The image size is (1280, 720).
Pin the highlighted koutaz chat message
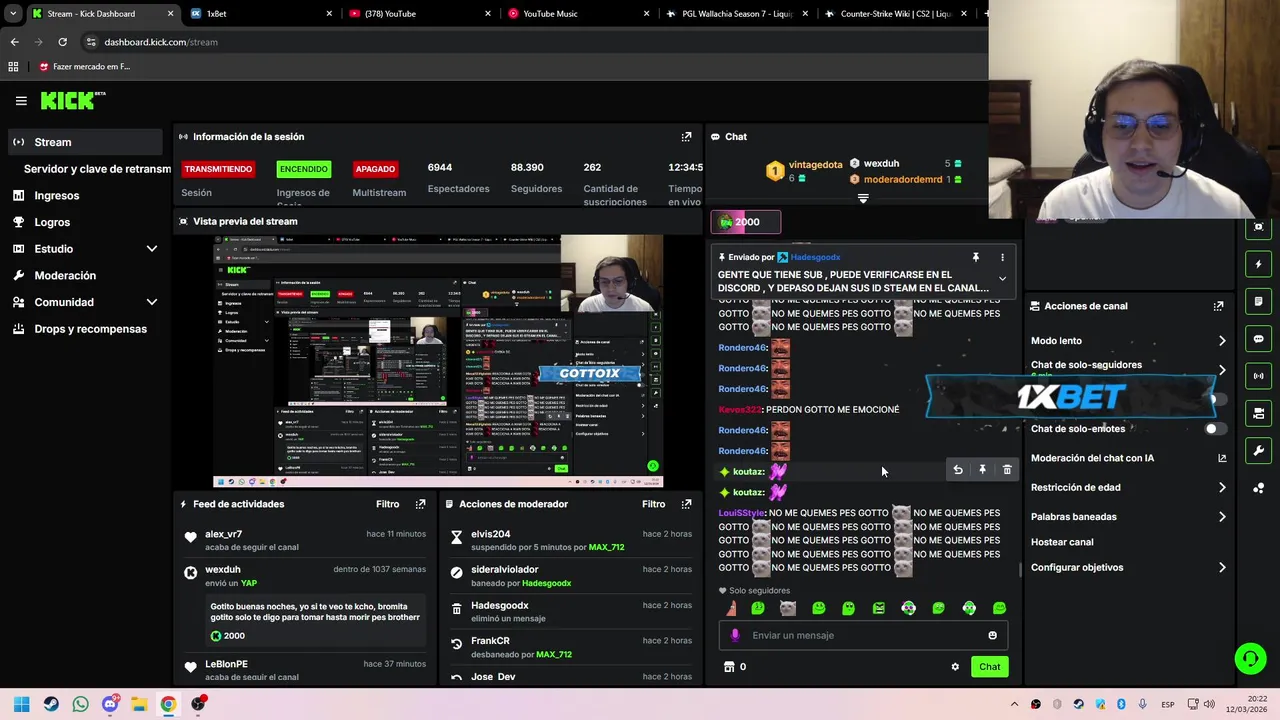[982, 470]
